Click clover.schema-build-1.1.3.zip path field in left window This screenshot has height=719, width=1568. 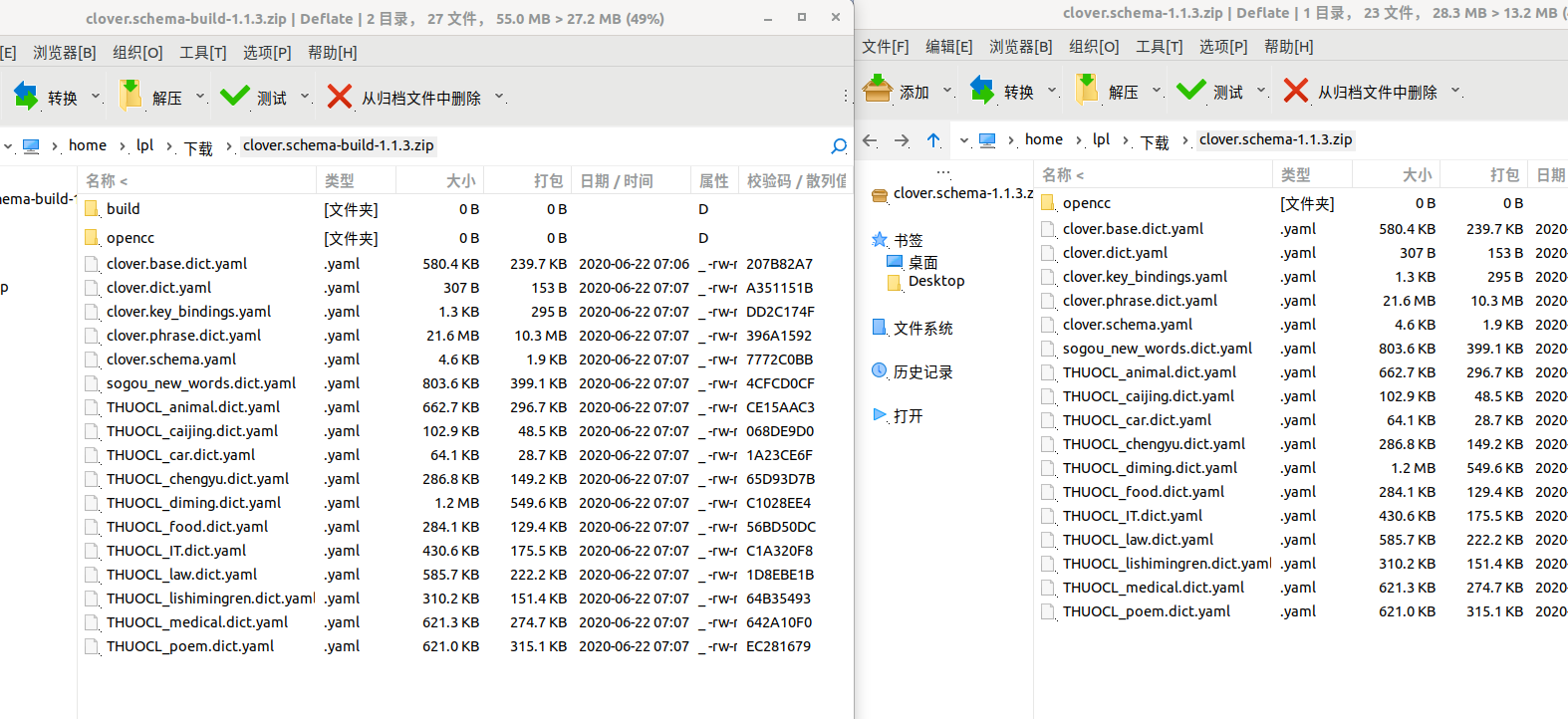pos(339,145)
